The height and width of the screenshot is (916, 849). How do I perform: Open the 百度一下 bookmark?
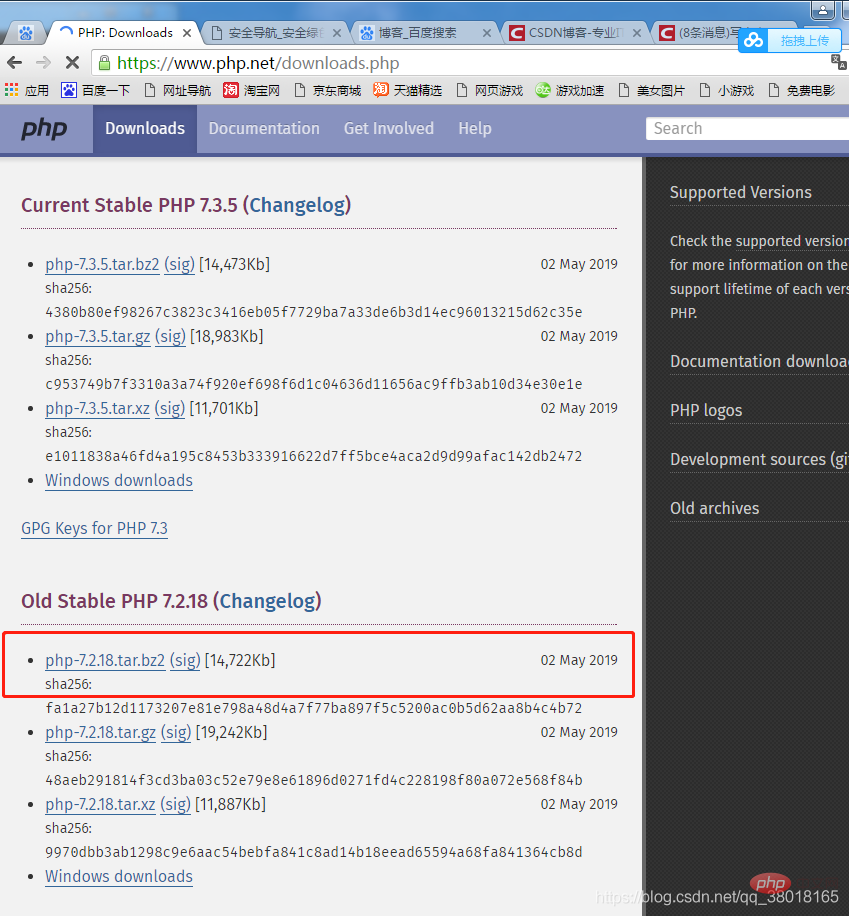95,90
